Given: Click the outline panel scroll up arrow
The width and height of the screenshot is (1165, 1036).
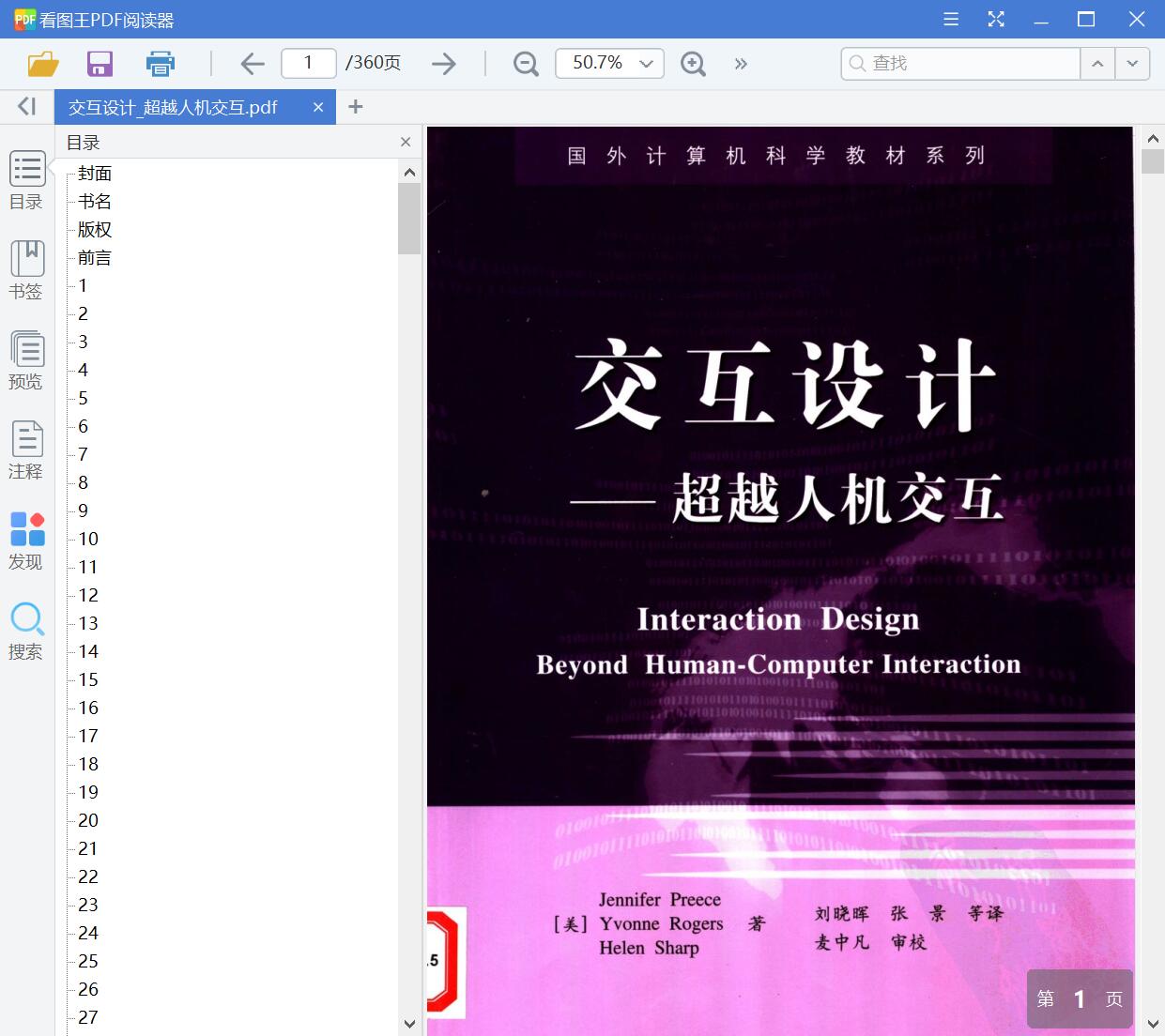Looking at the screenshot, I should (x=409, y=172).
